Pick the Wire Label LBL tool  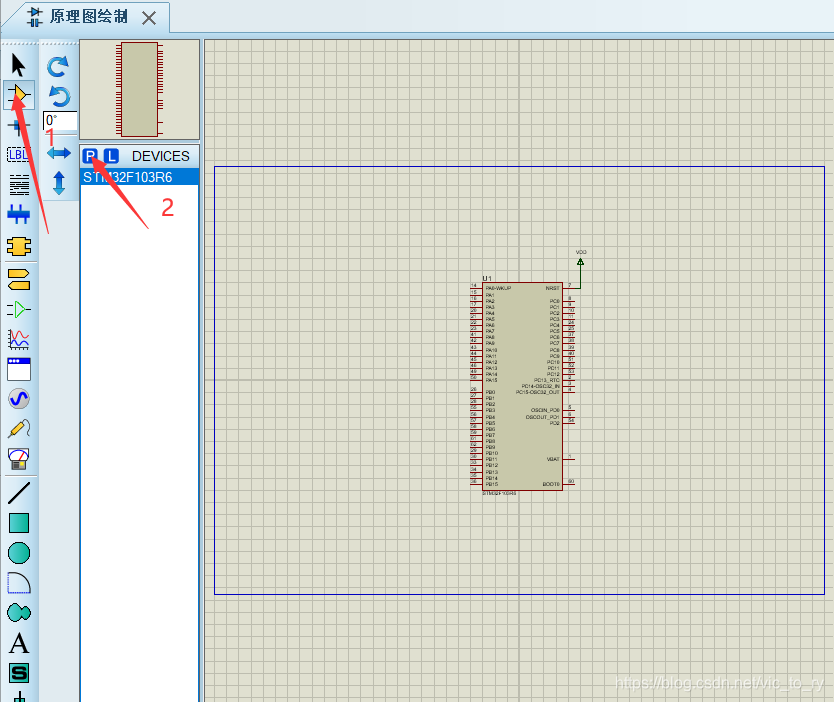[x=19, y=155]
